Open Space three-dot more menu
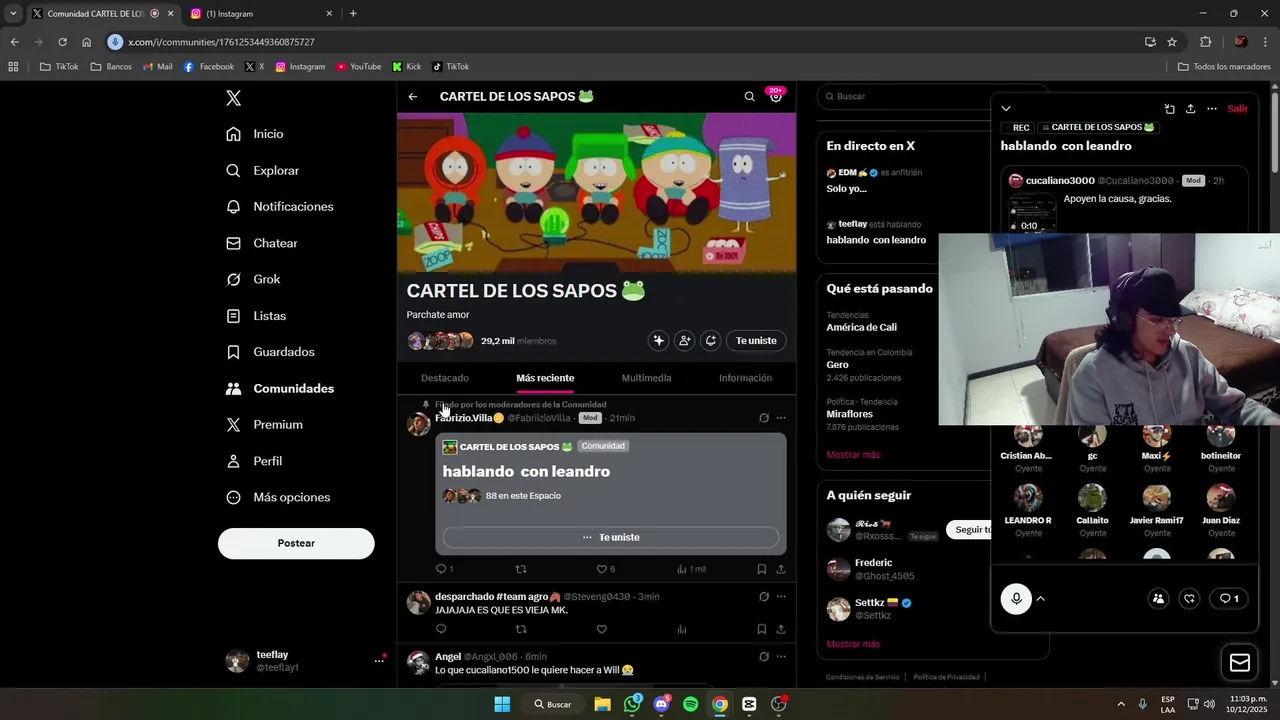This screenshot has height=720, width=1280. (1212, 109)
